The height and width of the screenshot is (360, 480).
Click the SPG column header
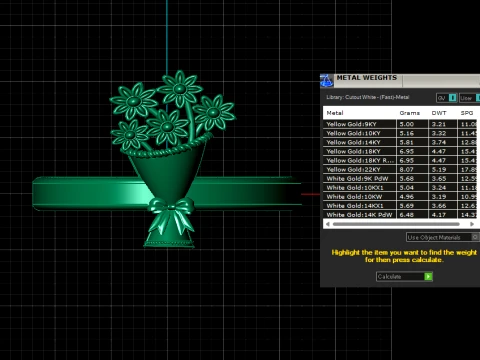click(467, 113)
